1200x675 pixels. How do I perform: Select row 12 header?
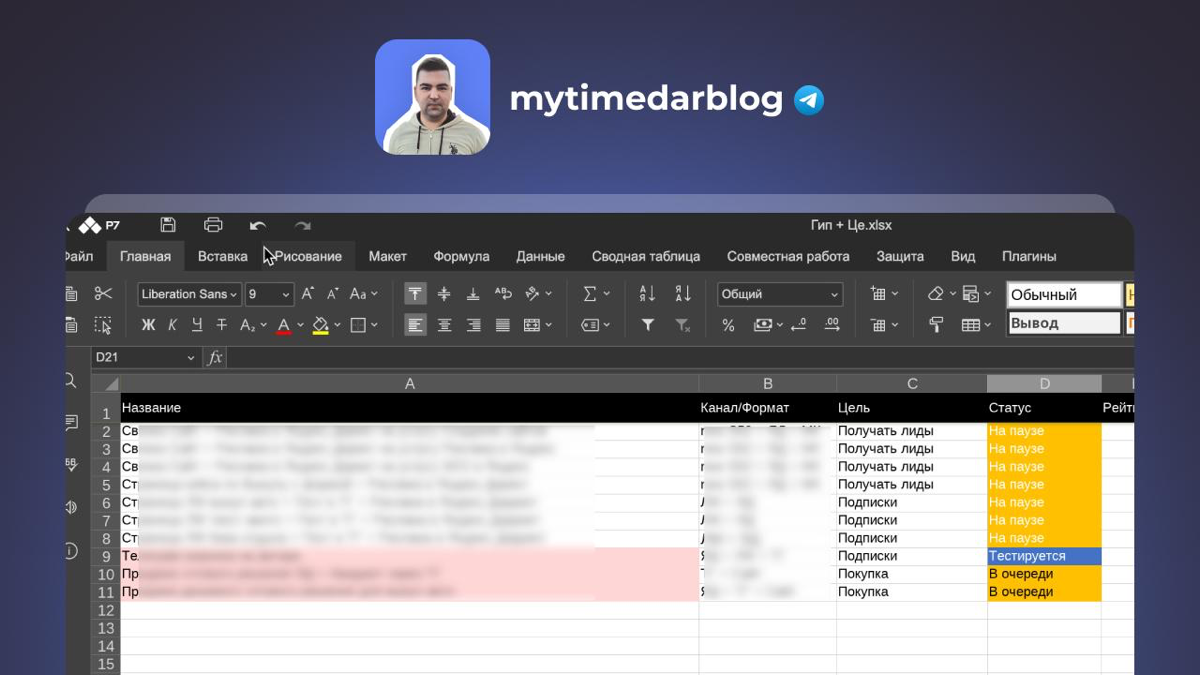(x=106, y=610)
